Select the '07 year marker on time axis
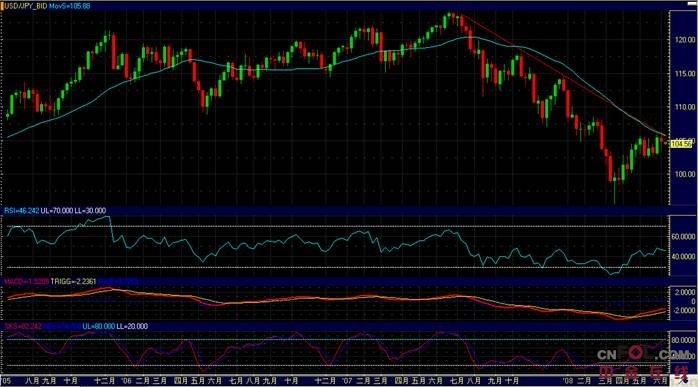 click(348, 381)
